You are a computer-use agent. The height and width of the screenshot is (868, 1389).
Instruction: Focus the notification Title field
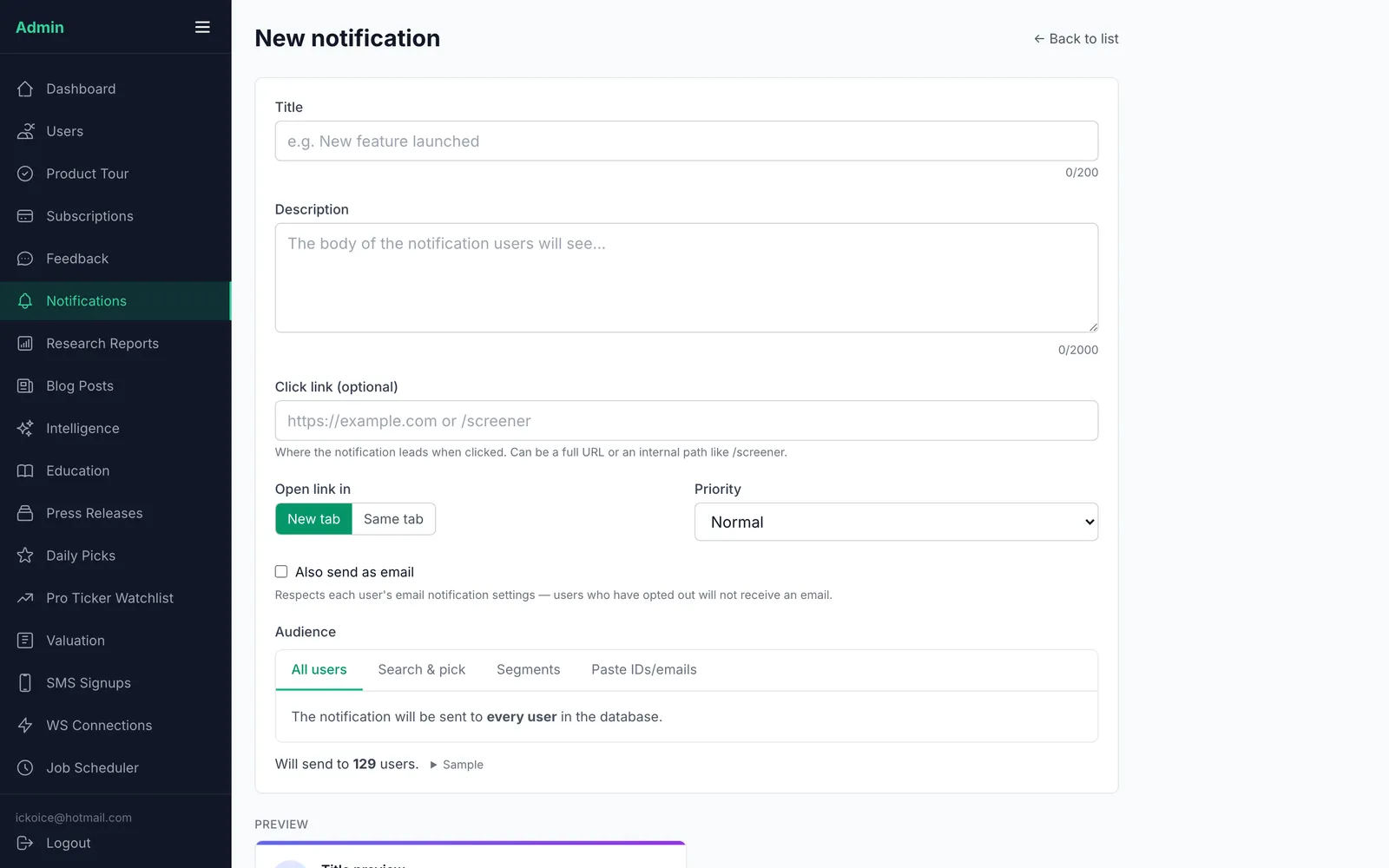(687, 141)
